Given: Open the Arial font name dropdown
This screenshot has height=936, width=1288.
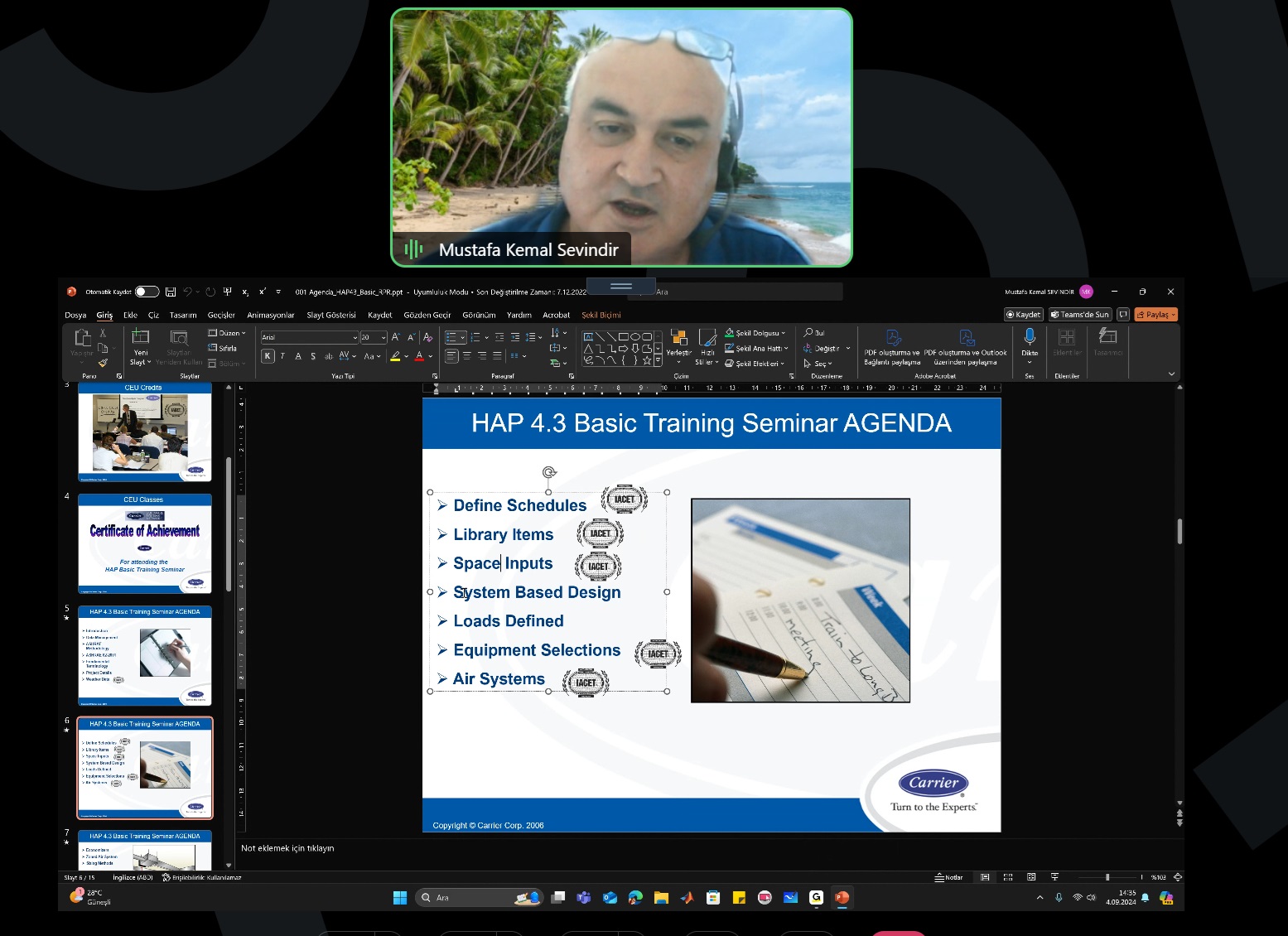Looking at the screenshot, I should point(355,338).
